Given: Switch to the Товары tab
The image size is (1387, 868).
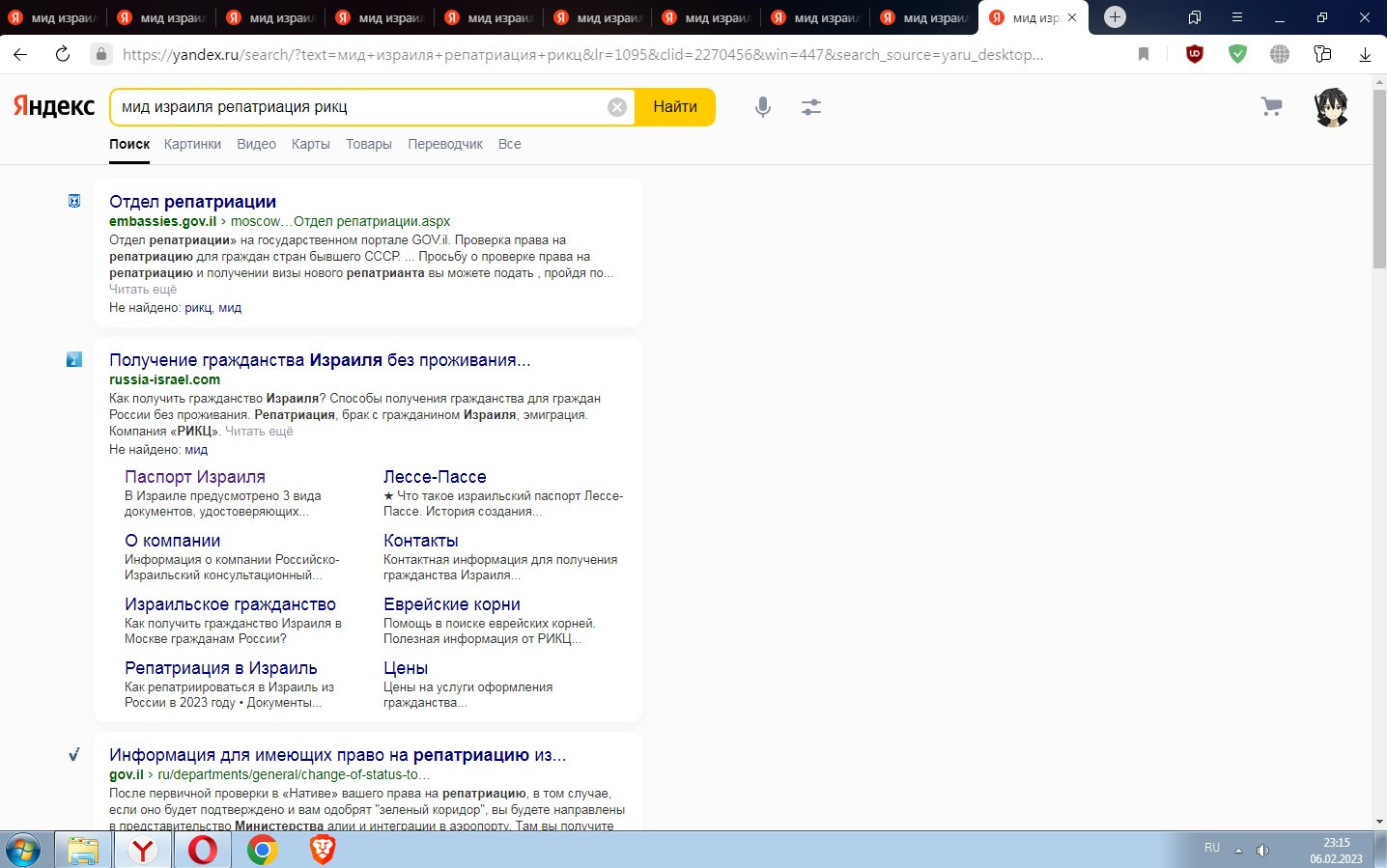Looking at the screenshot, I should (x=369, y=144).
